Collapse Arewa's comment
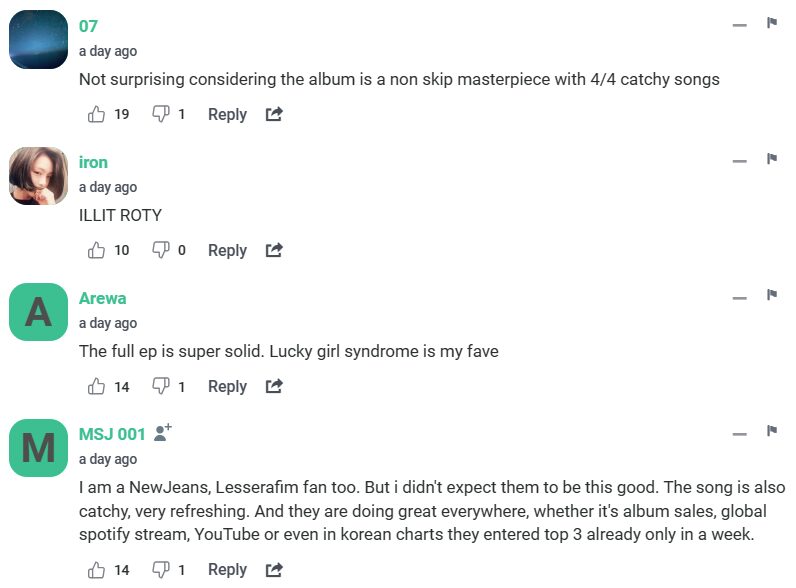This screenshot has height=588, width=796. tap(740, 297)
